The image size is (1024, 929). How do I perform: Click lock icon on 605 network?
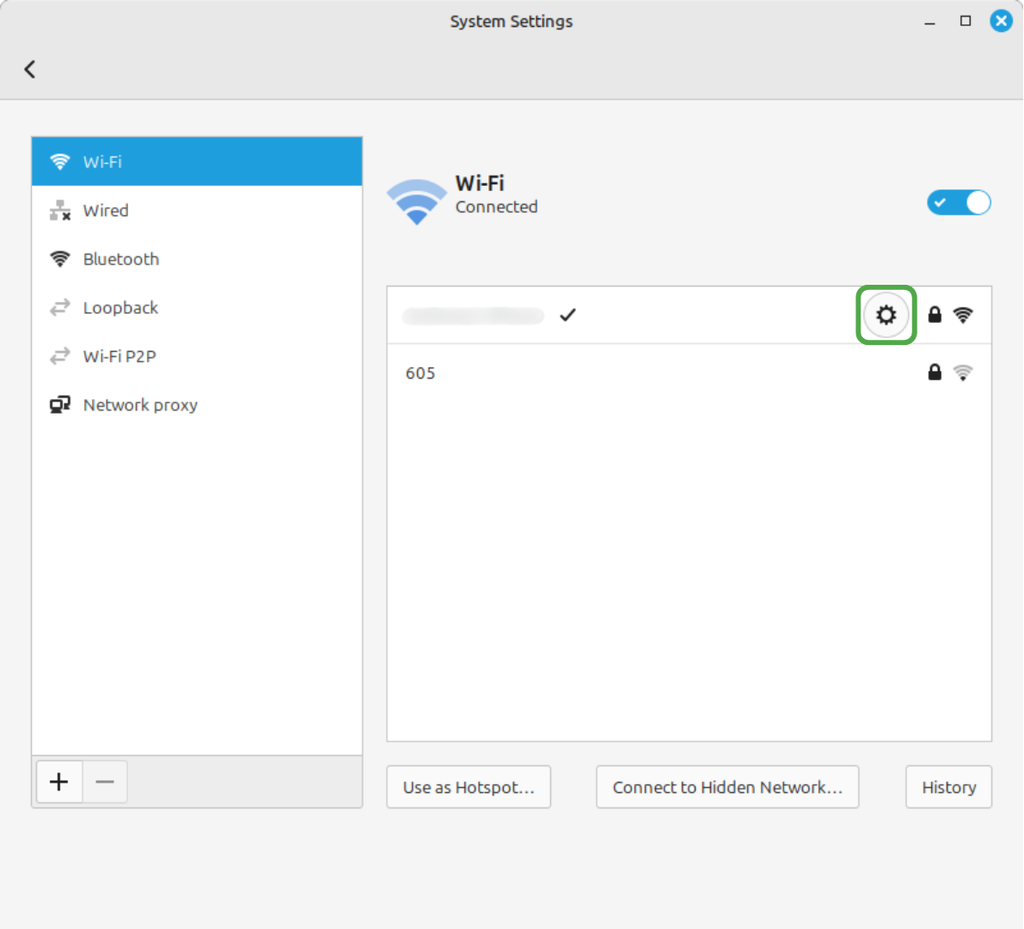click(935, 372)
